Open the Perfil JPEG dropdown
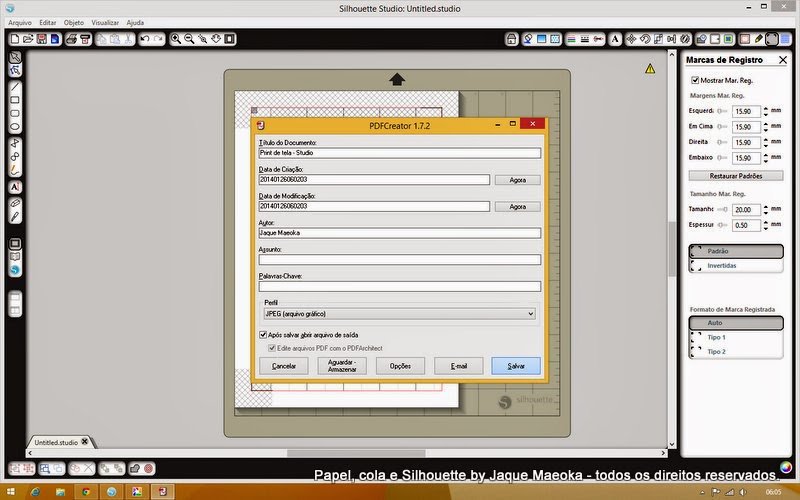Viewport: 800px width, 500px height. pyautogui.click(x=399, y=314)
